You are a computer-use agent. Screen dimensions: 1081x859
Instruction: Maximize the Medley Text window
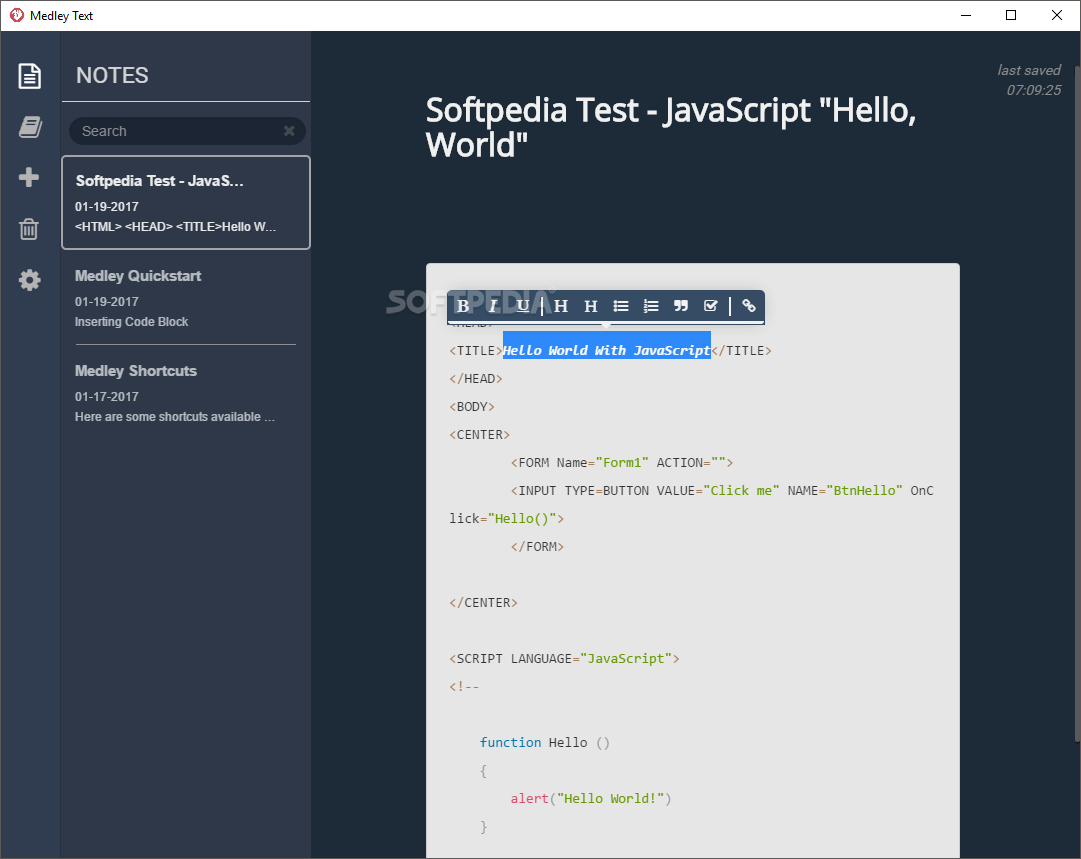(1011, 15)
